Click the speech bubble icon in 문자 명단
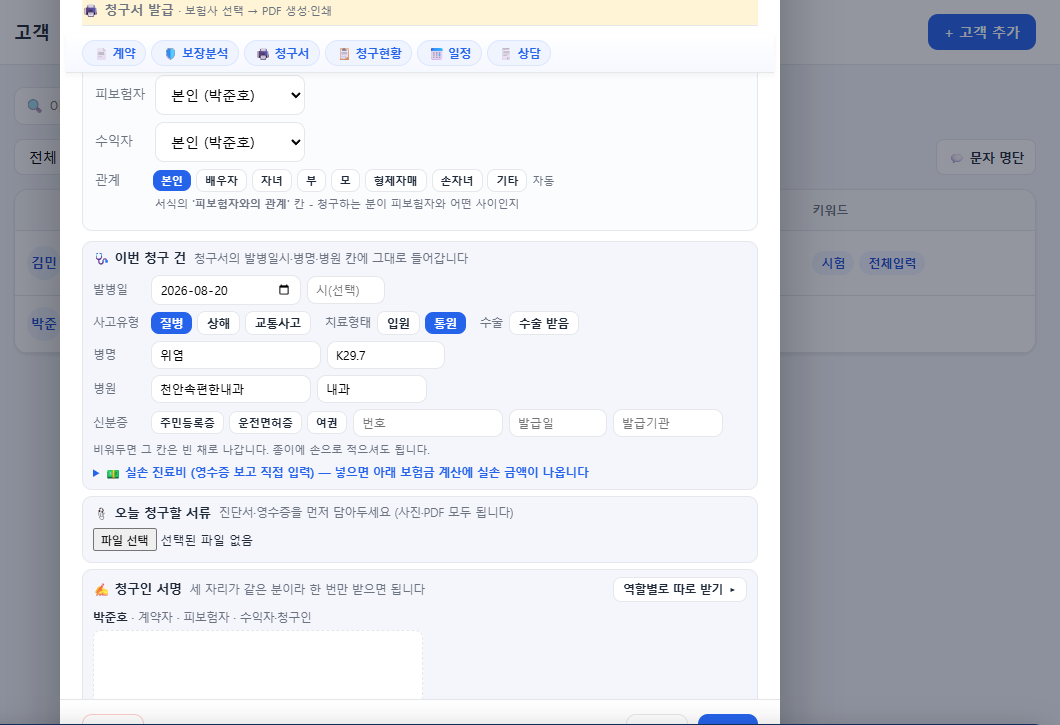 click(957, 158)
